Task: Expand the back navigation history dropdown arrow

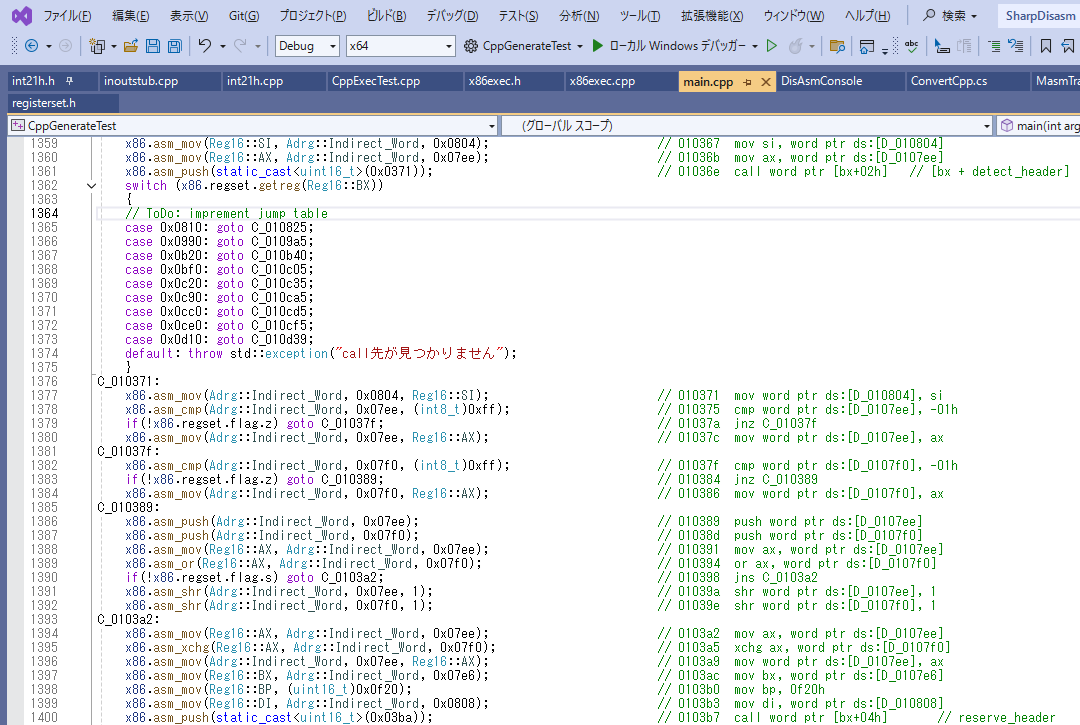Action: pos(48,47)
